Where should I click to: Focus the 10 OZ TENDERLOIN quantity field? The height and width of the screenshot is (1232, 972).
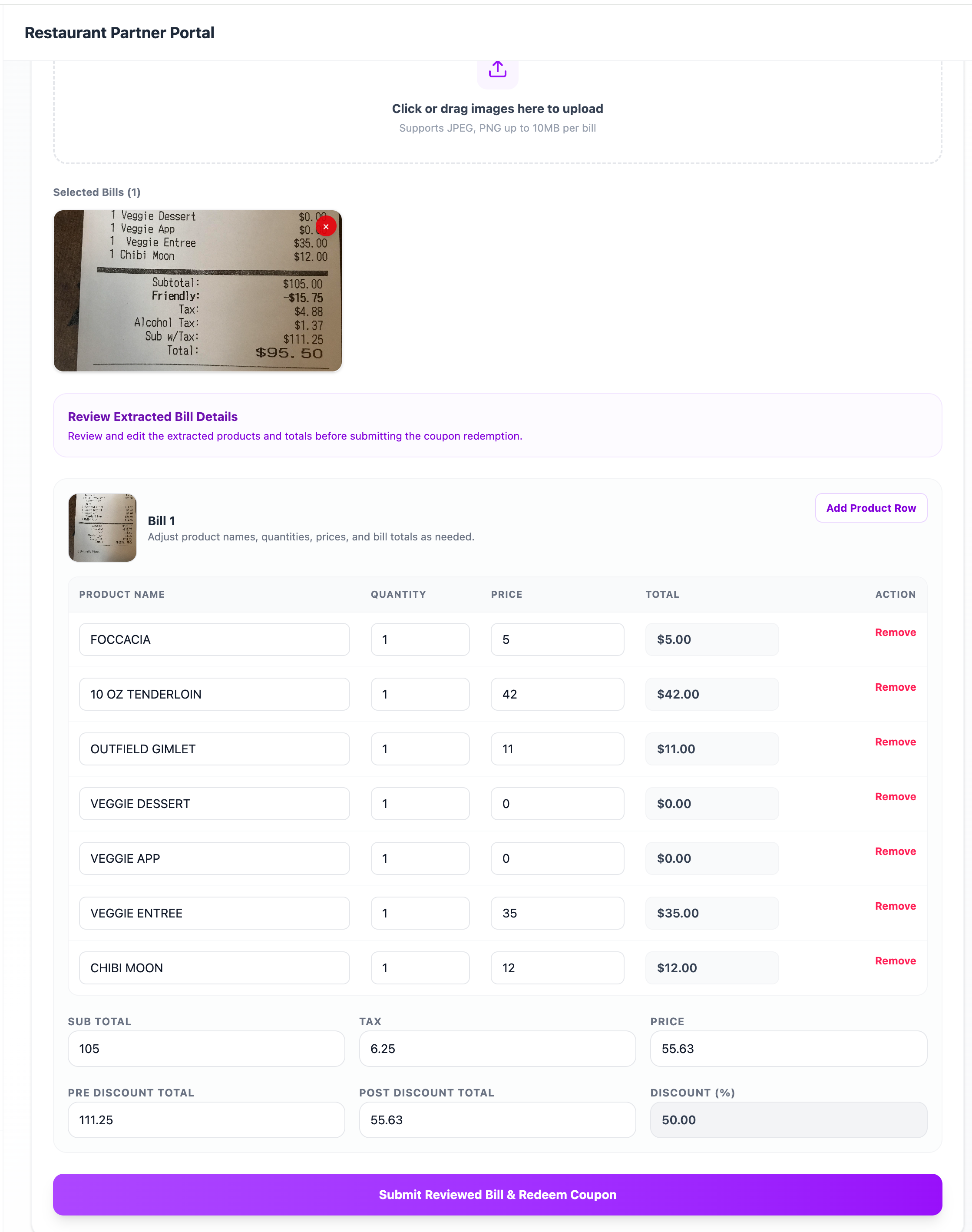tap(420, 694)
